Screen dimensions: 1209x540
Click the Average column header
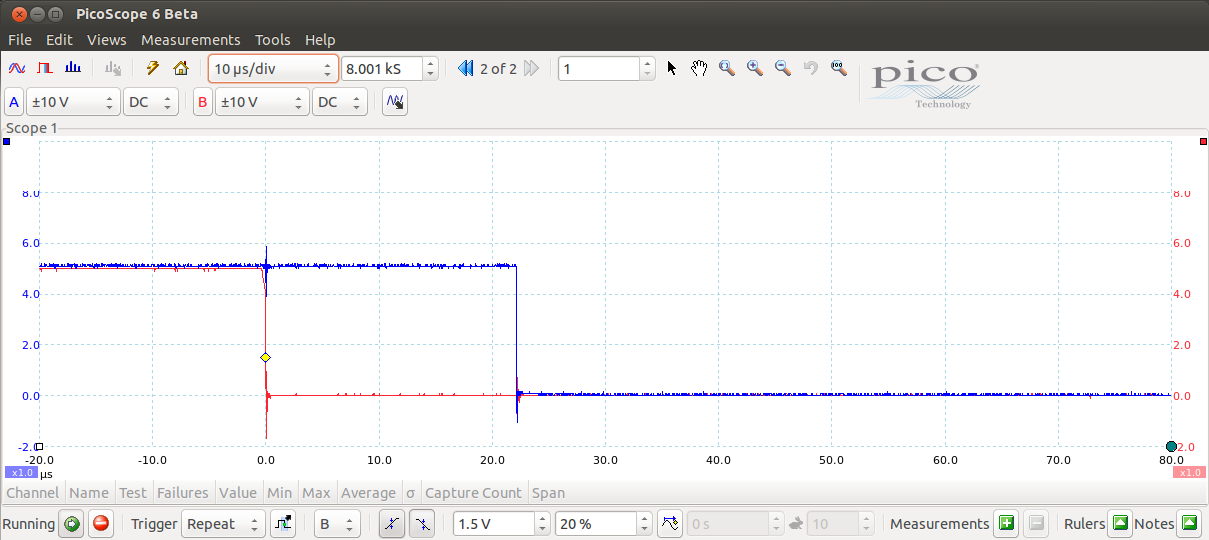368,492
